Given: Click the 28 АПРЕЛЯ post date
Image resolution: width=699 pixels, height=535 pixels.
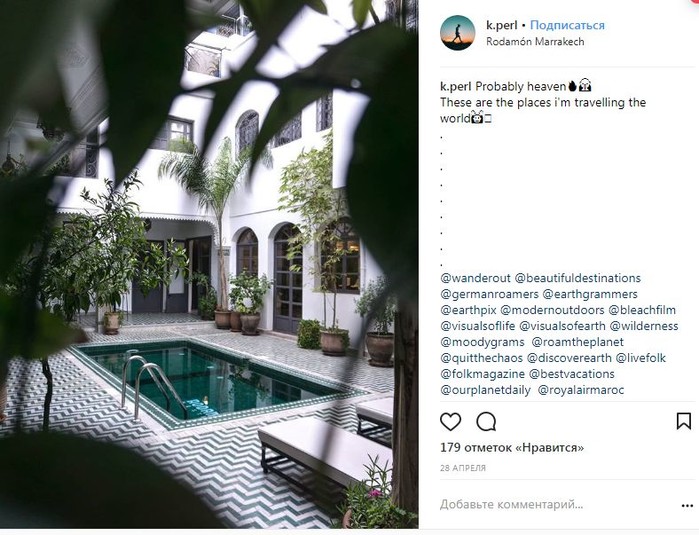Looking at the screenshot, I should 463,468.
